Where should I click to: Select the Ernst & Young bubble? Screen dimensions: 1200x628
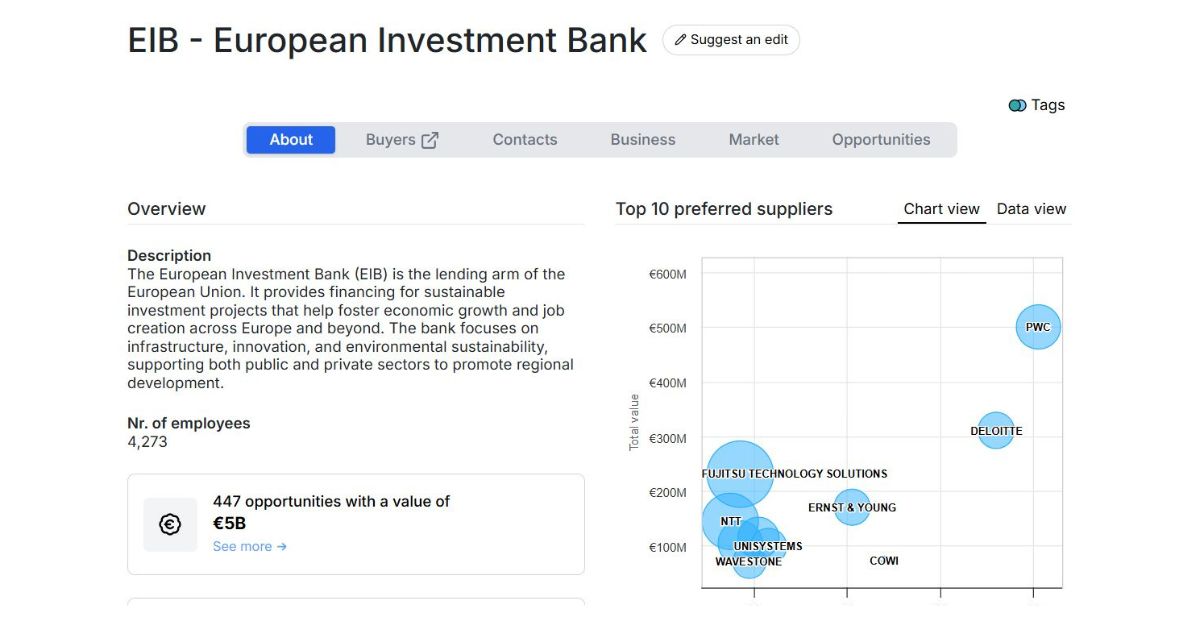click(x=852, y=507)
